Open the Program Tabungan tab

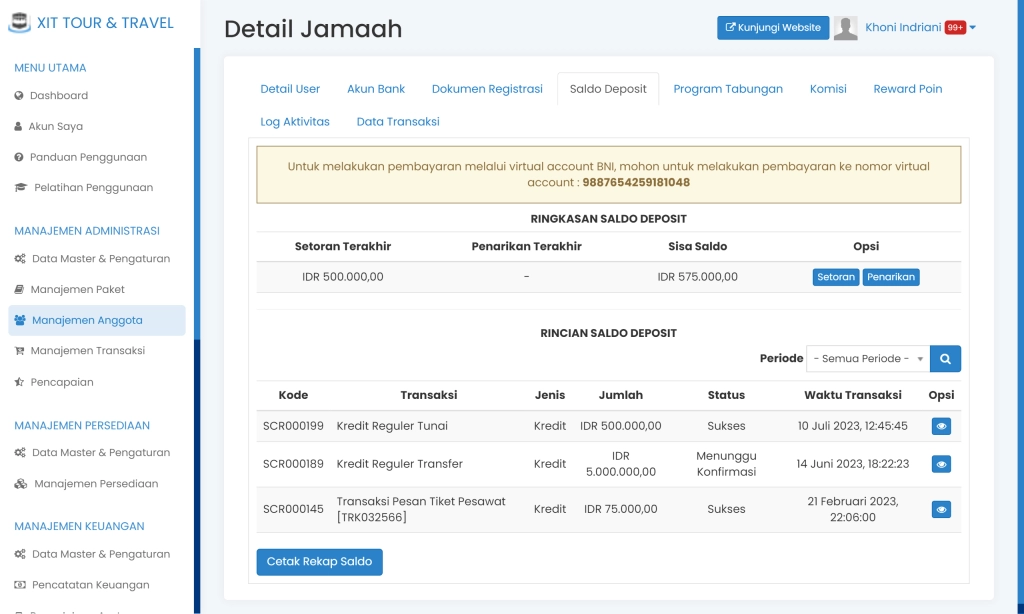[x=728, y=88]
